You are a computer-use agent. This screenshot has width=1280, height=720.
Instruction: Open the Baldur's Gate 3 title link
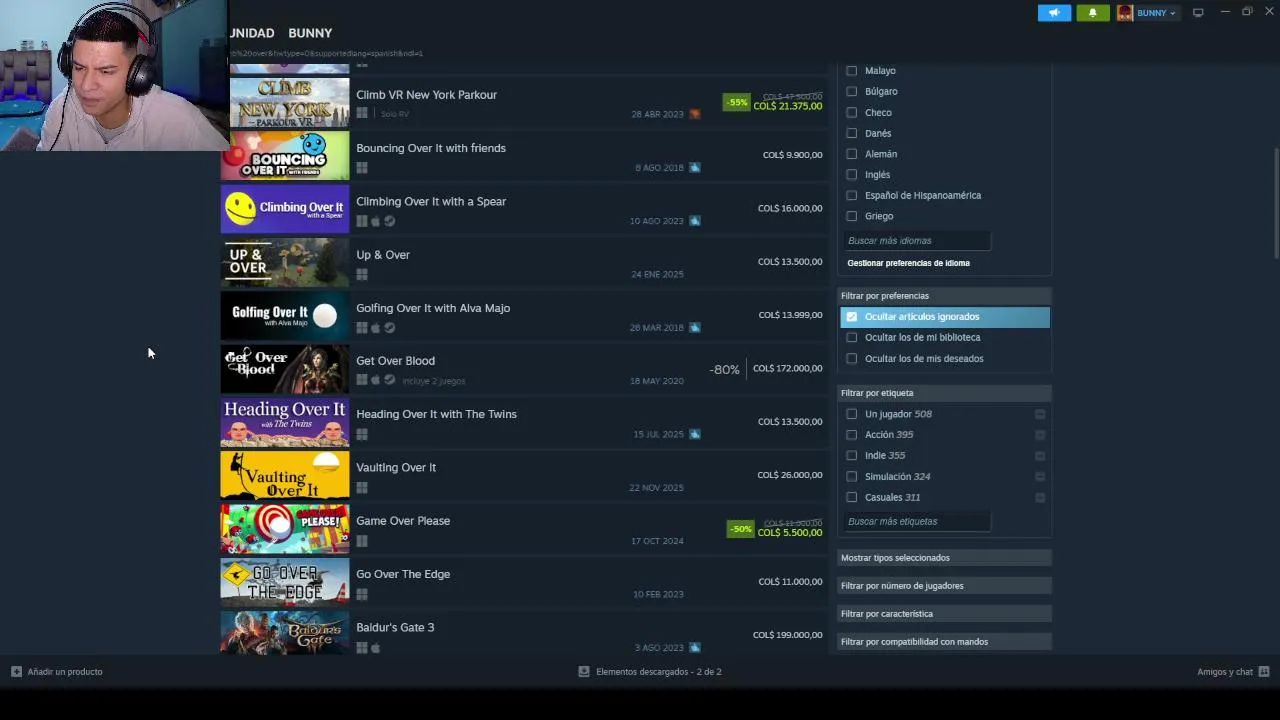[x=395, y=628]
